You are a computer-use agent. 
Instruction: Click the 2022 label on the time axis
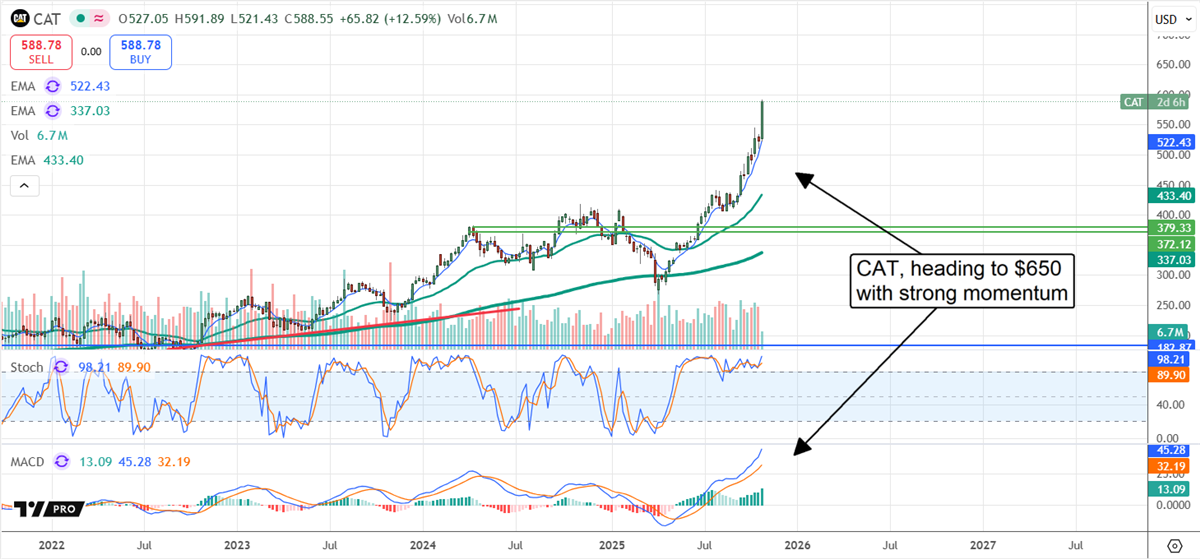coord(49,546)
